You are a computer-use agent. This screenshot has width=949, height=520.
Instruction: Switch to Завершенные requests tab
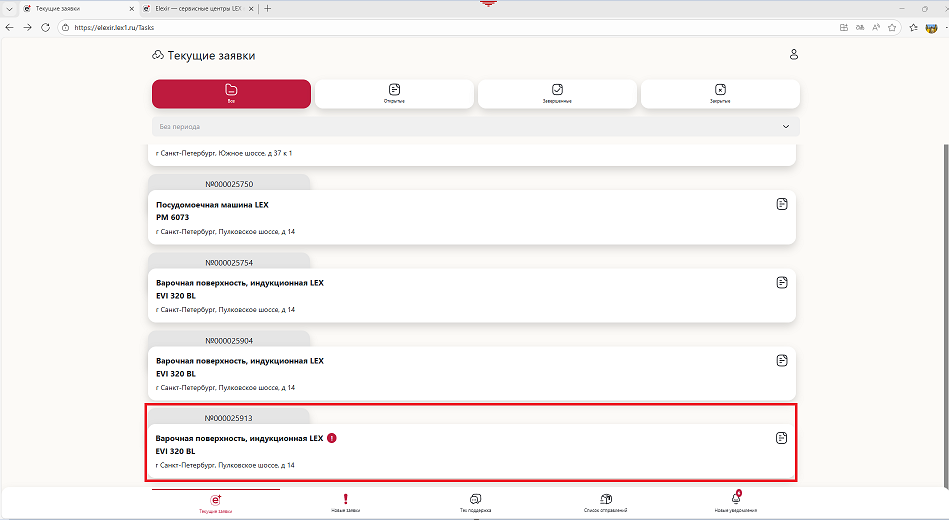557,93
